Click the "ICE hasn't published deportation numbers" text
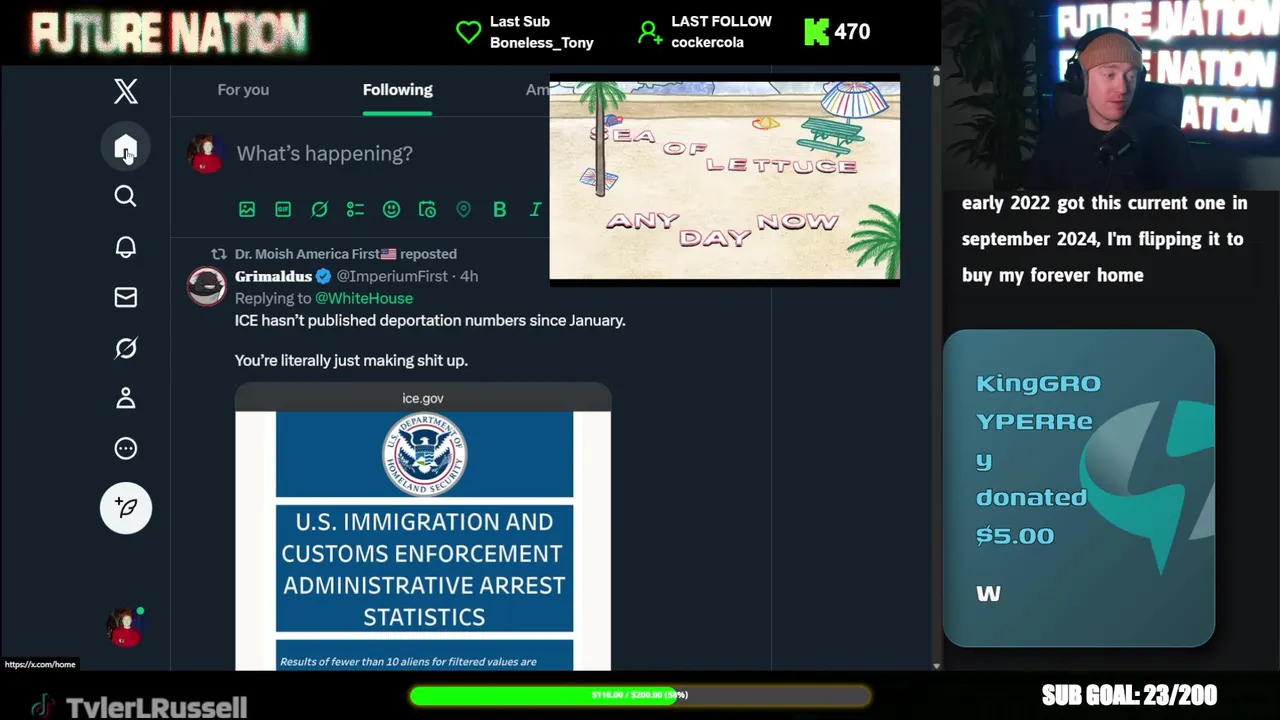Viewport: 1280px width, 720px height. [430, 320]
